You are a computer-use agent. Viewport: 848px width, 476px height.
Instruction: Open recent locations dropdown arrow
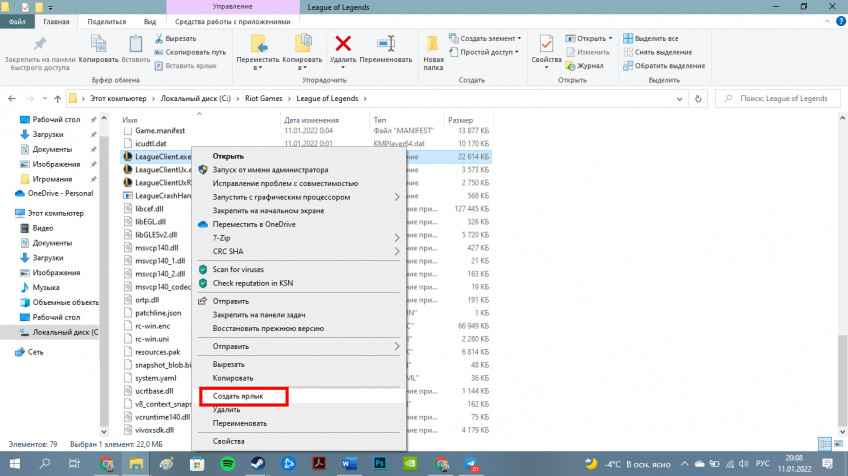click(x=44, y=98)
